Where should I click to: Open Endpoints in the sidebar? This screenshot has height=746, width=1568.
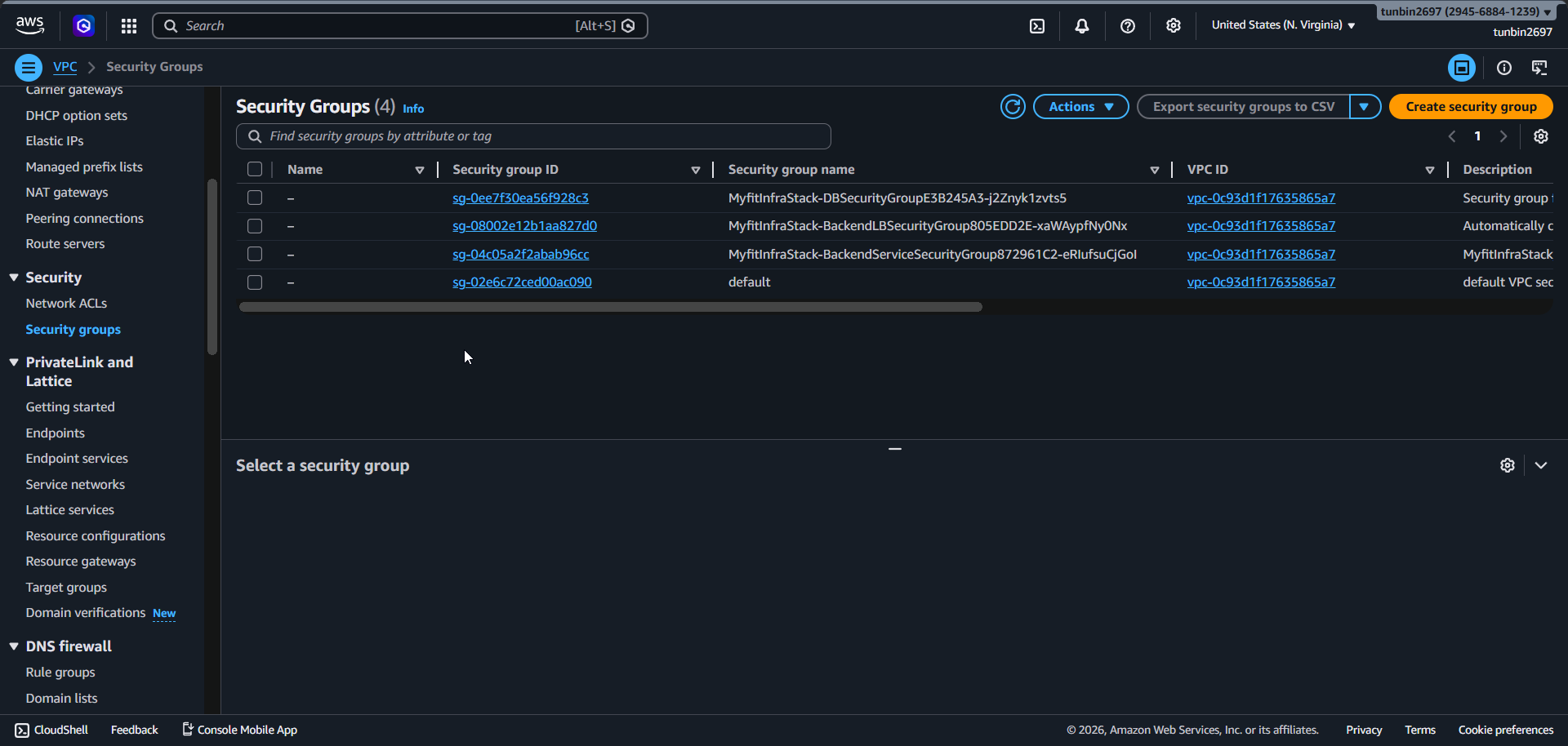[x=55, y=433]
